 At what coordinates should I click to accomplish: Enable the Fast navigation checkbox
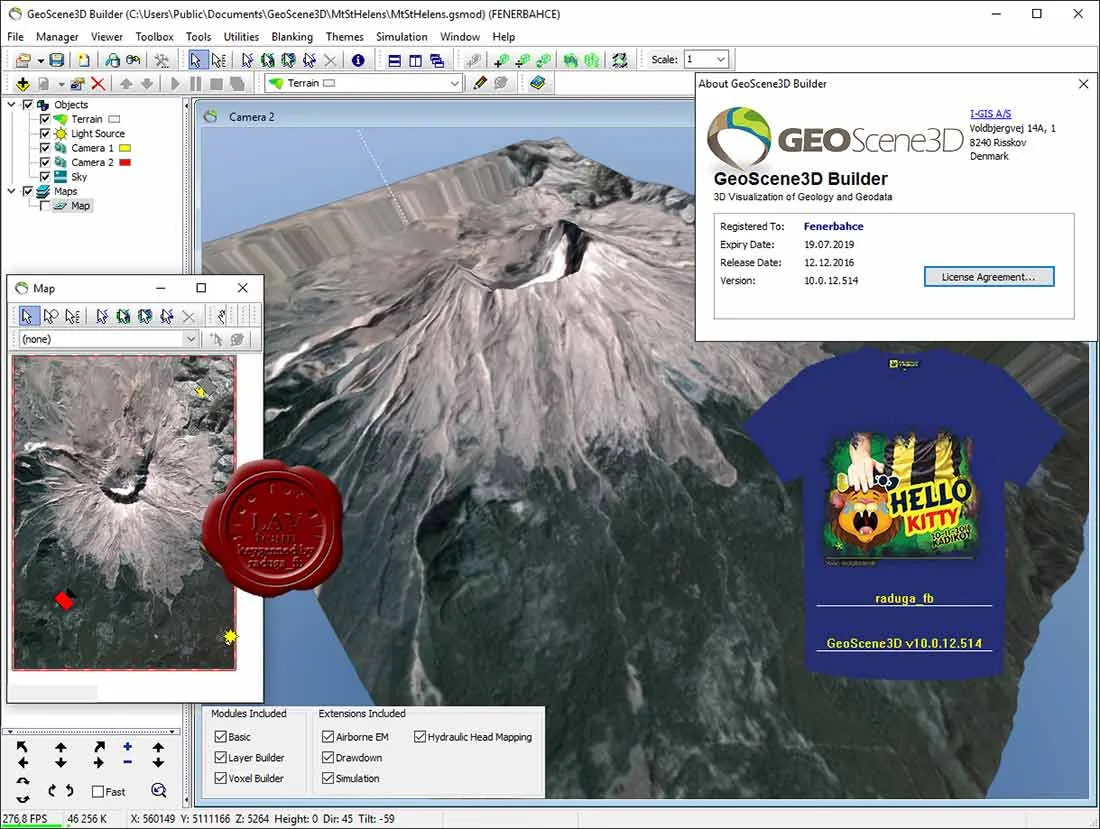pyautogui.click(x=98, y=791)
